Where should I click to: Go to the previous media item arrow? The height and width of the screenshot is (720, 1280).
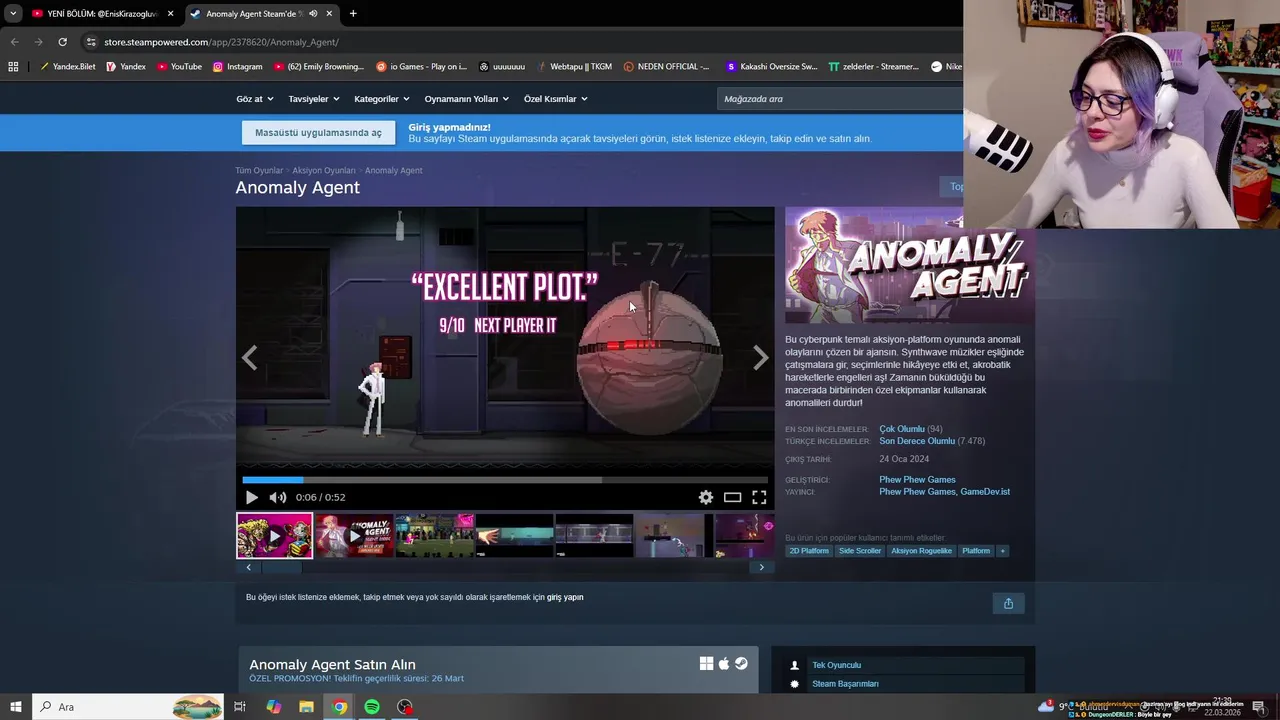tap(250, 358)
